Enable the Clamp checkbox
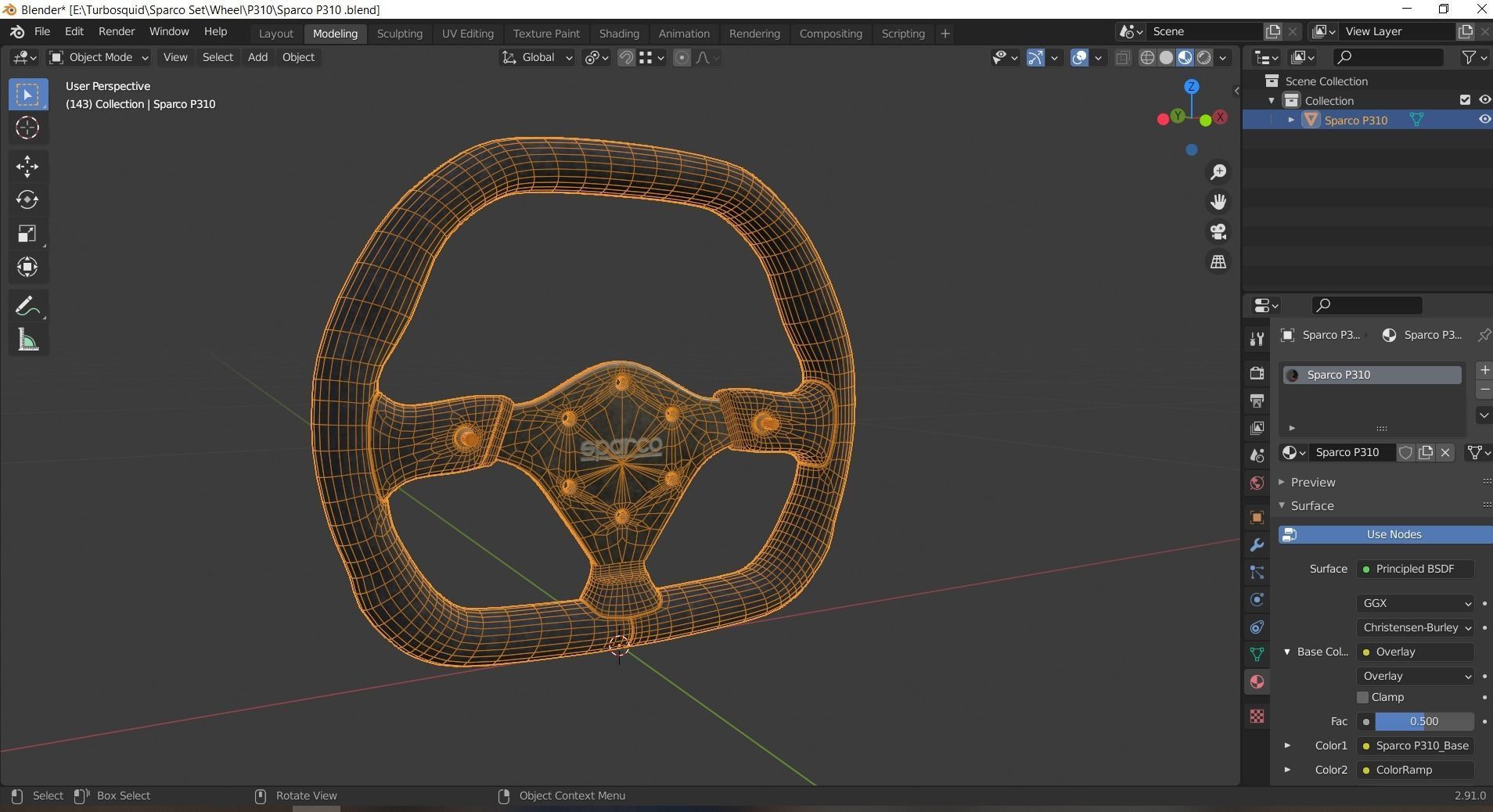 coord(1362,697)
